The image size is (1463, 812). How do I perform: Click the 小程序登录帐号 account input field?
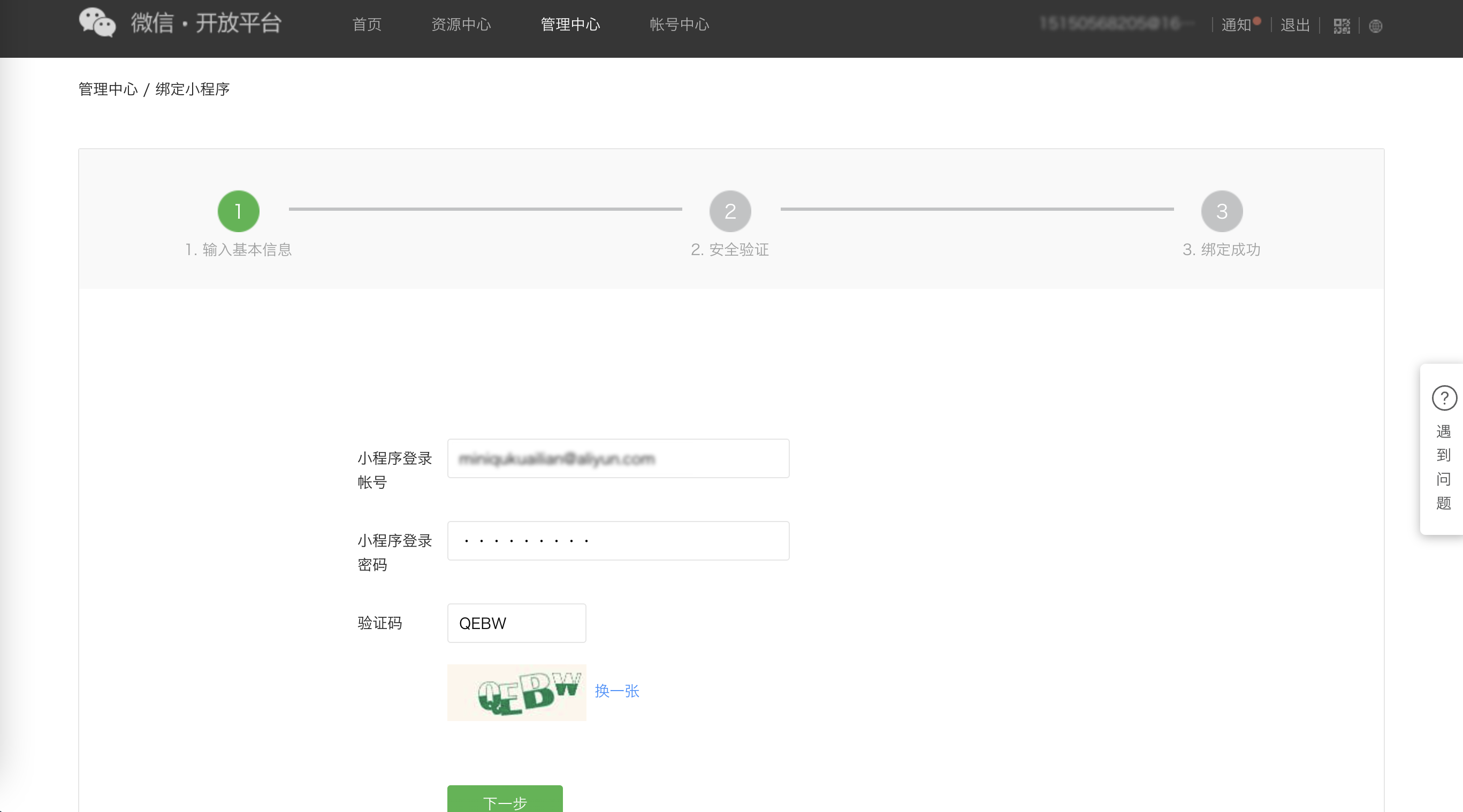click(618, 458)
